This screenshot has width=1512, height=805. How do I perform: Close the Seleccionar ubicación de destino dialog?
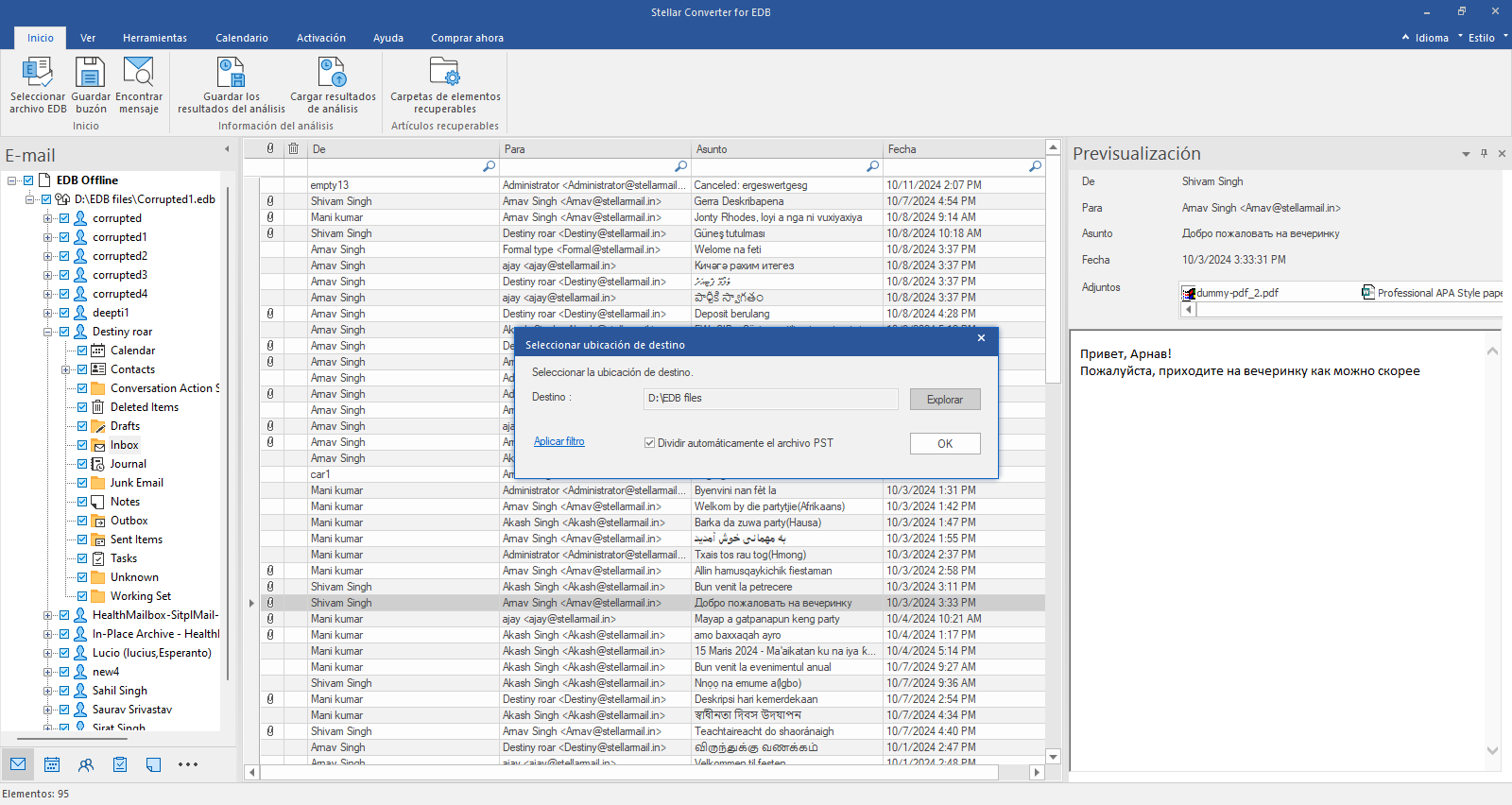click(981, 338)
